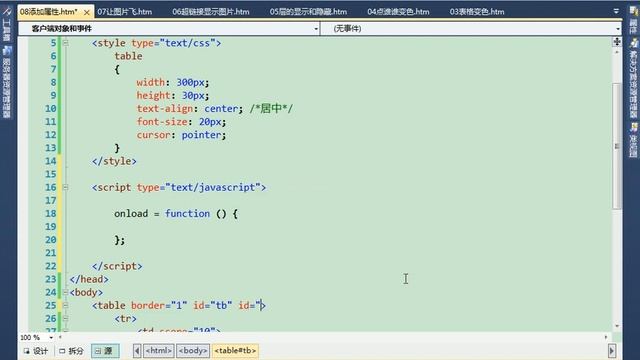Select <body> in the tag navigator
Screen dimensions: 640x360
point(193,351)
